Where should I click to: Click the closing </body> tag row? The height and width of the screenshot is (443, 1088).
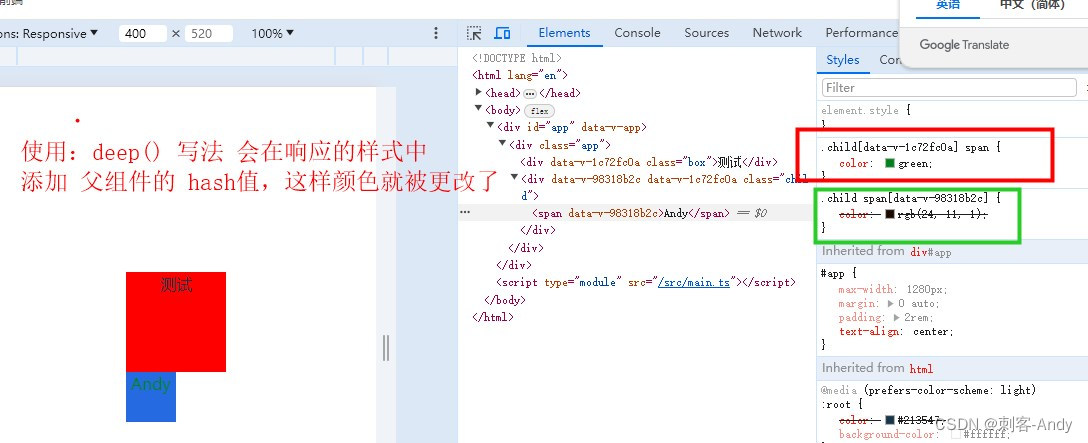point(504,300)
